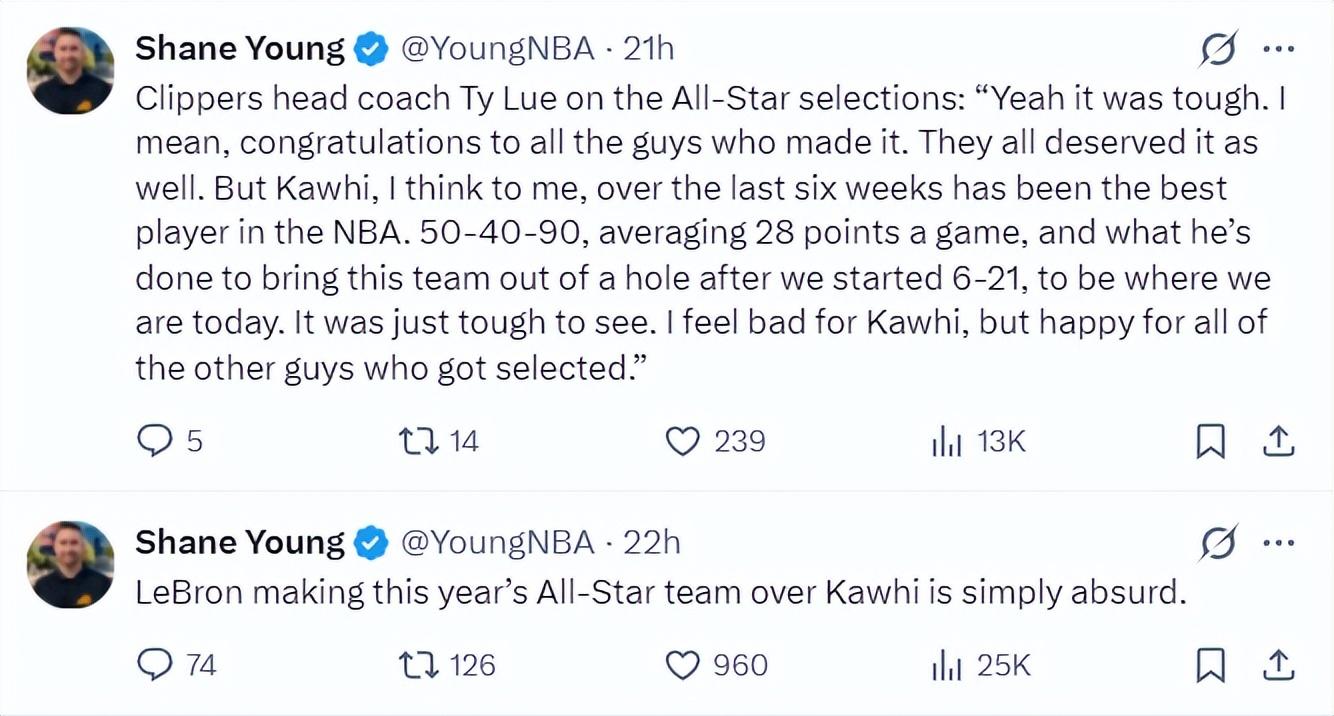This screenshot has height=716, width=1334.
Task: View analytics showing 25K views
Action: coord(946,665)
